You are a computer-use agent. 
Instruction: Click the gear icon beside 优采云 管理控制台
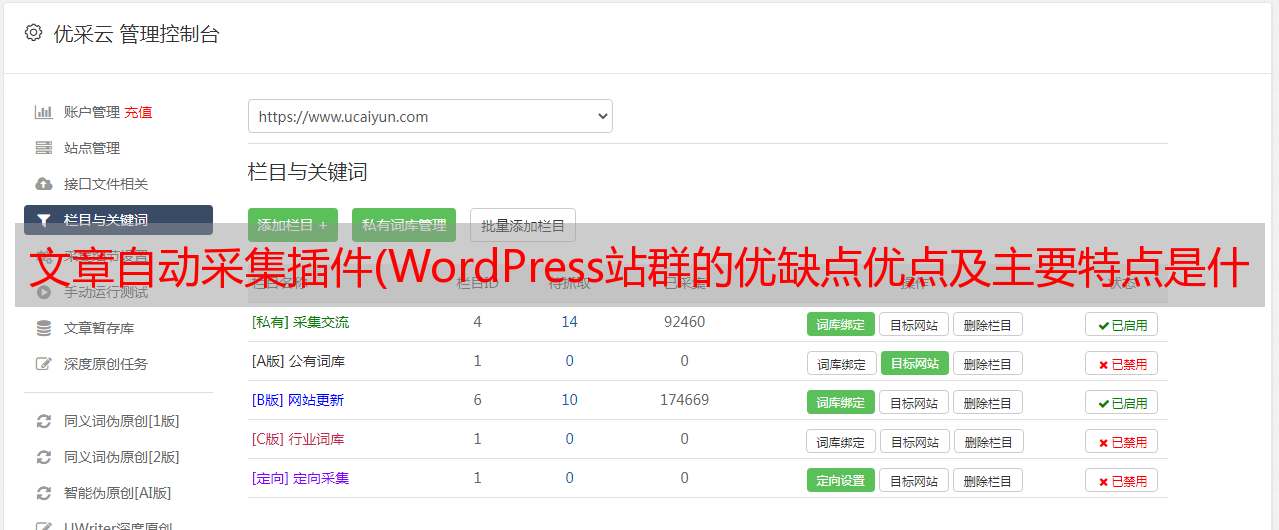[x=33, y=33]
